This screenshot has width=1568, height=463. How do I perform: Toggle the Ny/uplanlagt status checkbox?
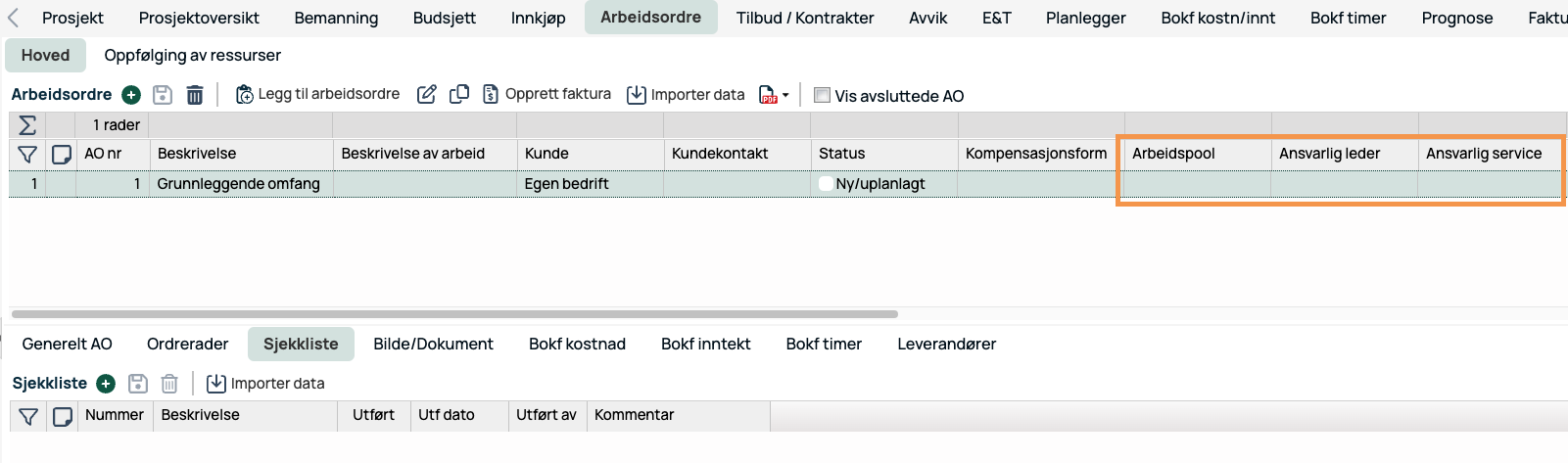pos(827,184)
